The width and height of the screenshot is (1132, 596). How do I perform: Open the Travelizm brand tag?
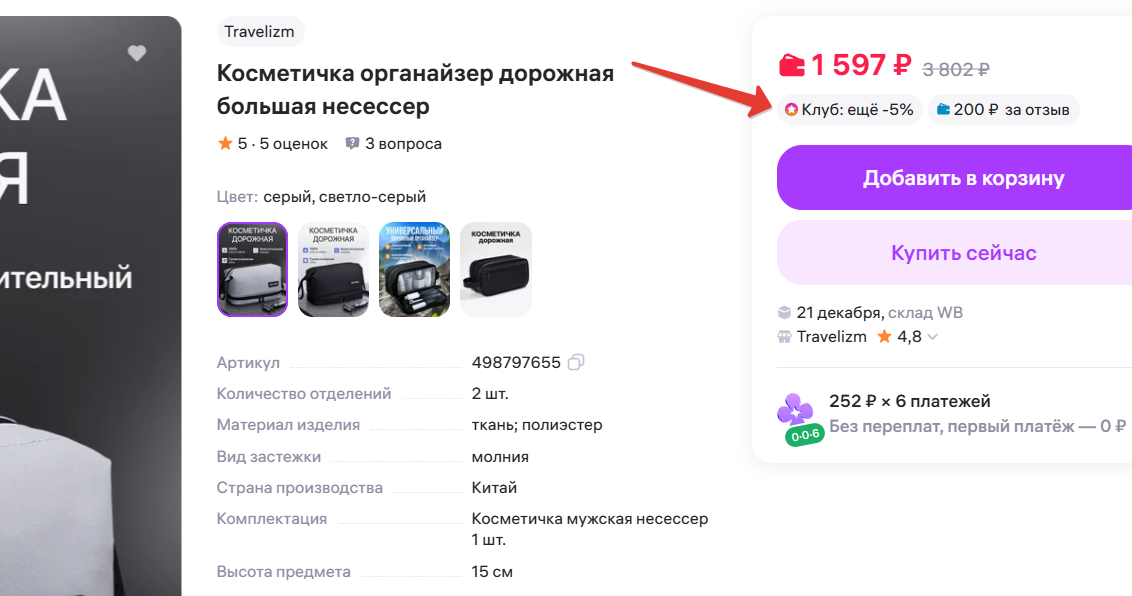point(260,32)
